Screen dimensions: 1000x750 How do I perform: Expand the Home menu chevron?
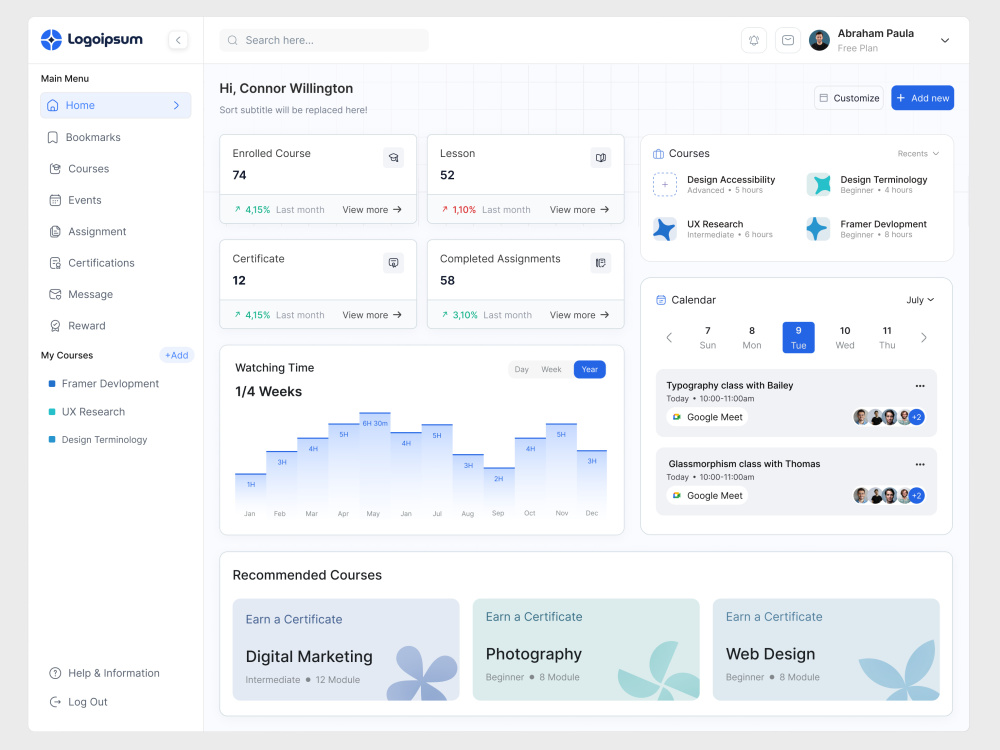coord(177,105)
